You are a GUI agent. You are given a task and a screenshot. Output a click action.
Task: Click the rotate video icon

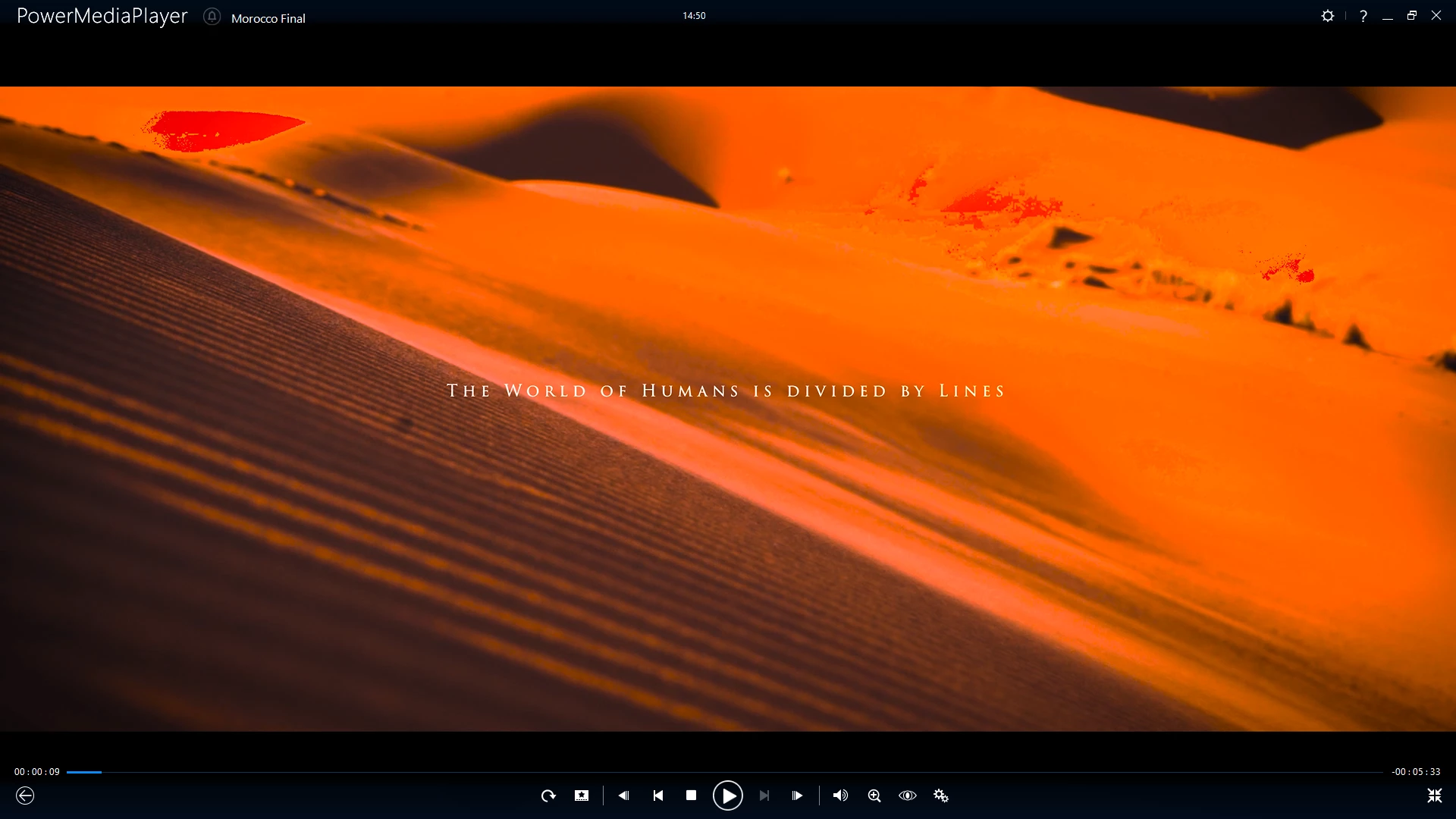click(548, 795)
